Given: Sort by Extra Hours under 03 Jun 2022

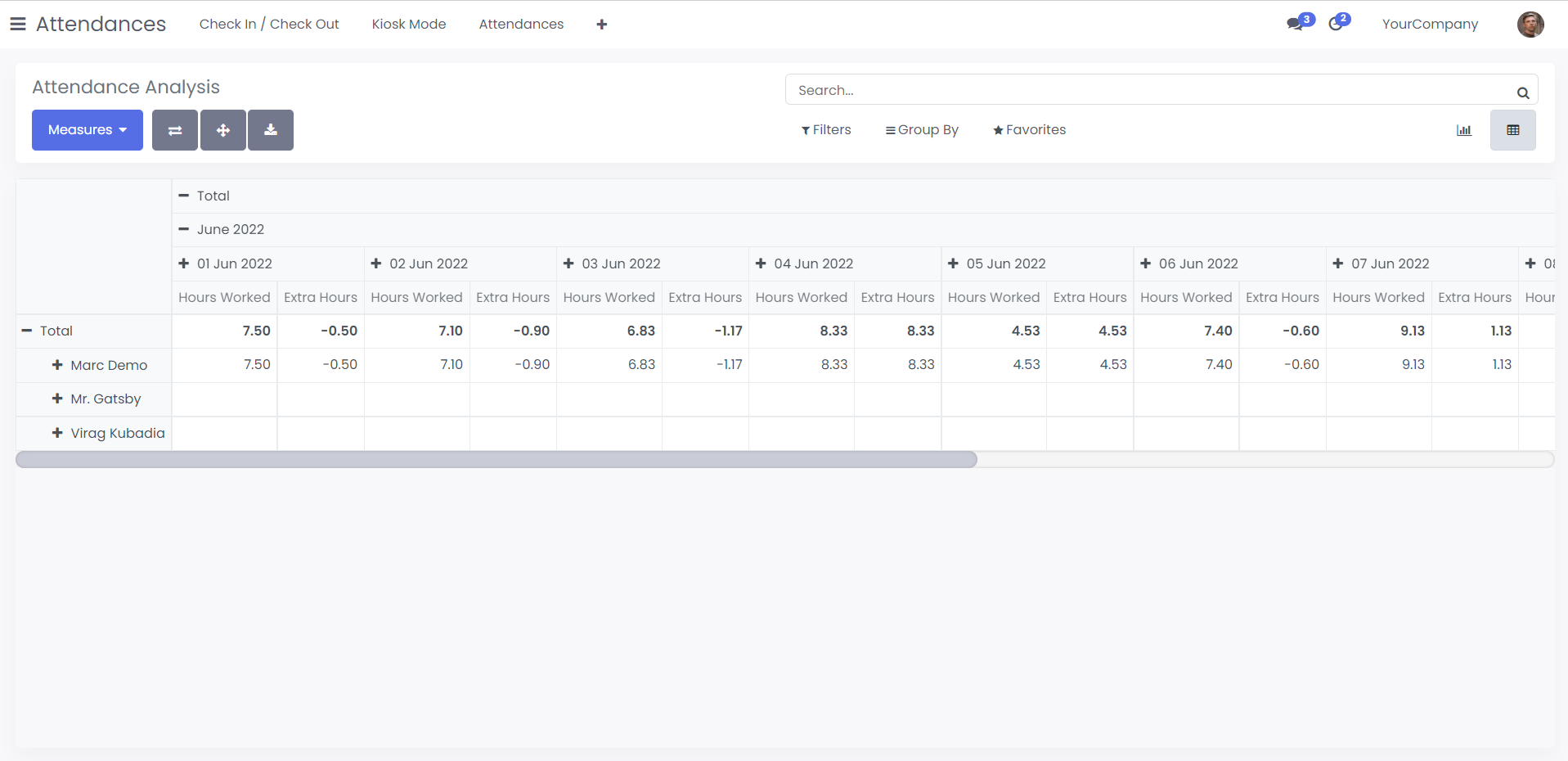Looking at the screenshot, I should [705, 297].
